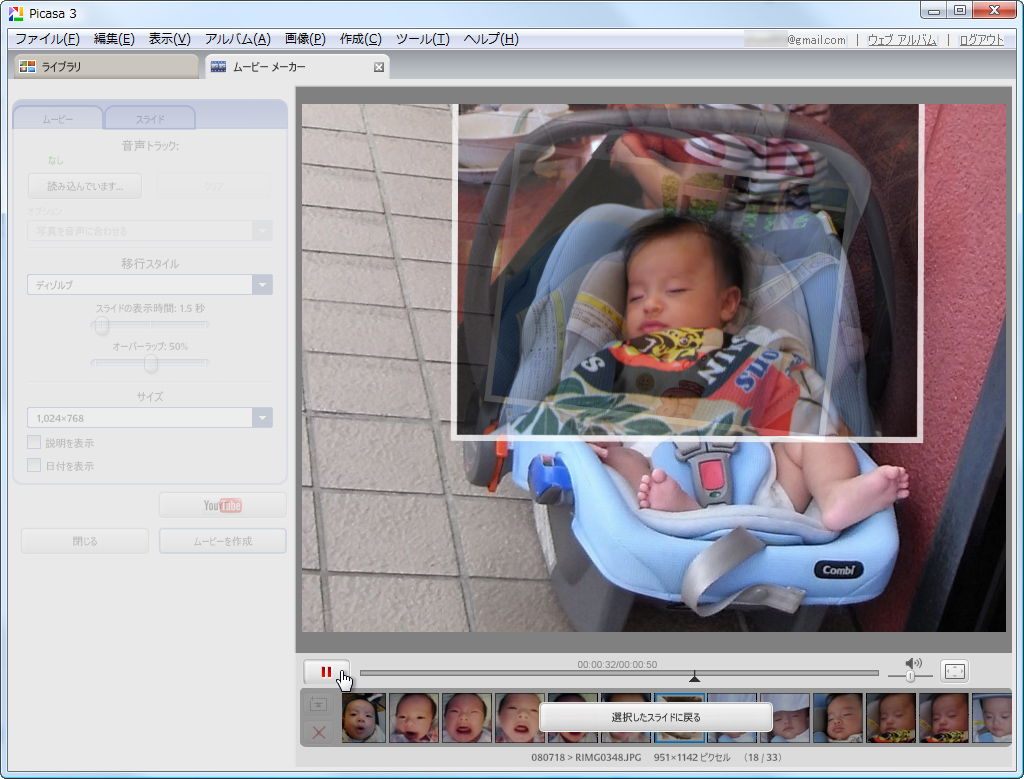Click the ムービーを作成 button

coord(223,541)
